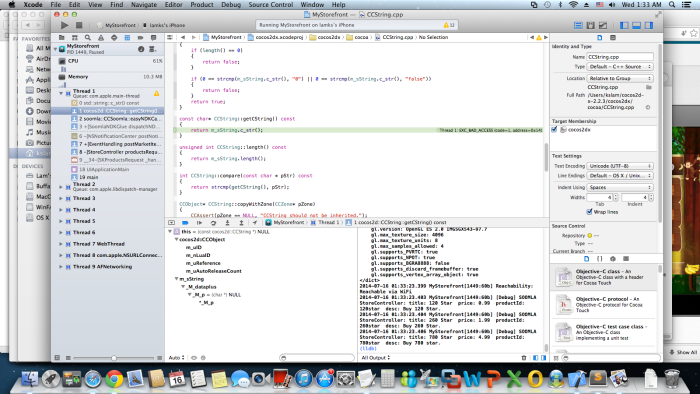Collapse Thread 1 in the debug navigator
700x394 pixels.
click(x=61, y=93)
